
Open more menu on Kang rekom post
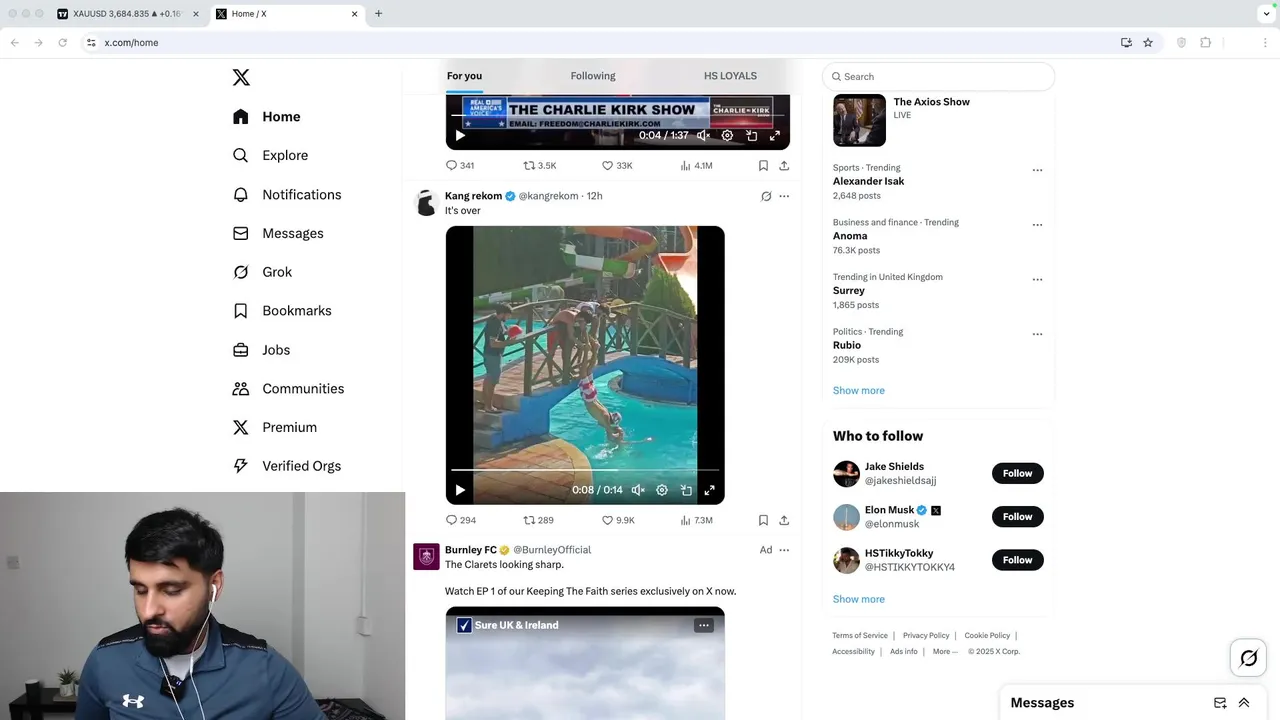click(784, 196)
